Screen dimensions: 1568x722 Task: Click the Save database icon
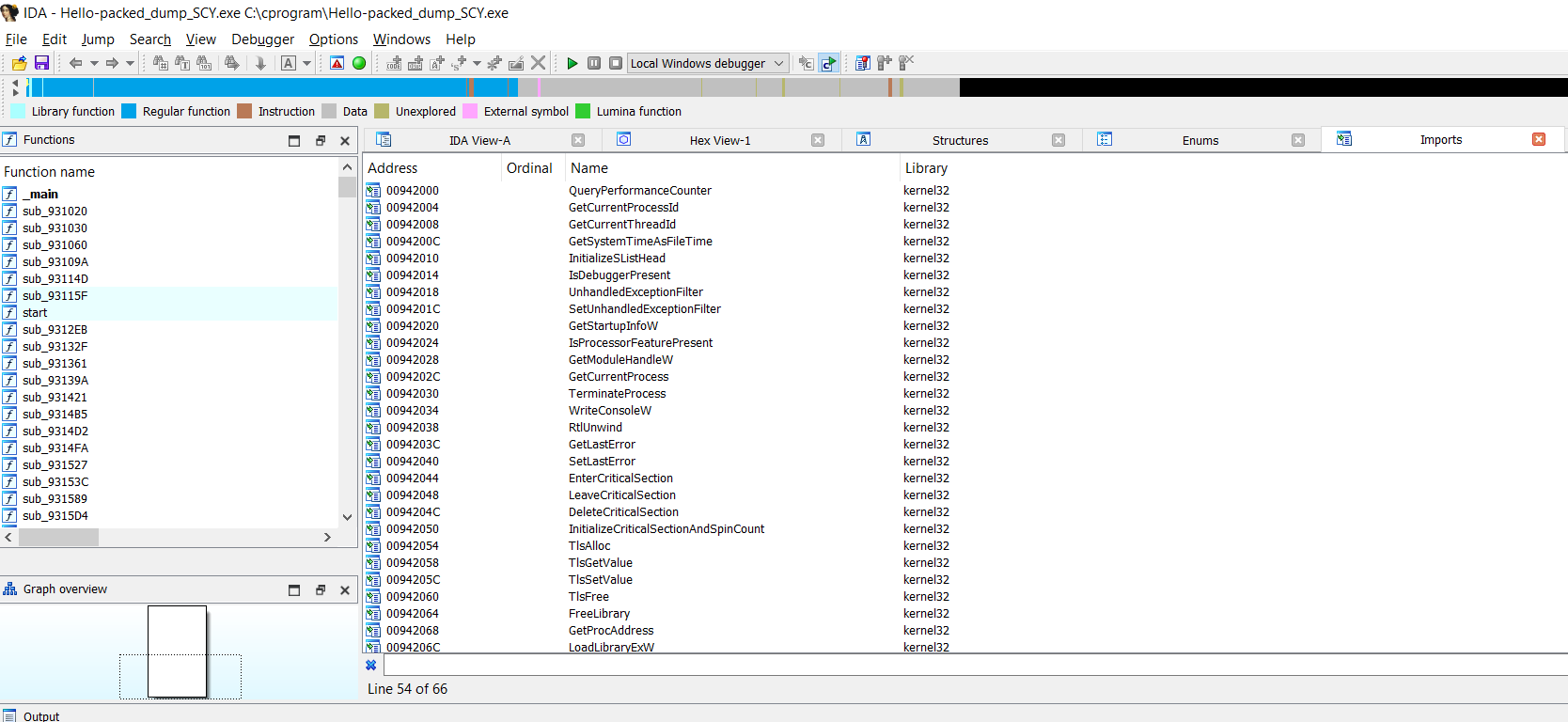pyautogui.click(x=41, y=63)
